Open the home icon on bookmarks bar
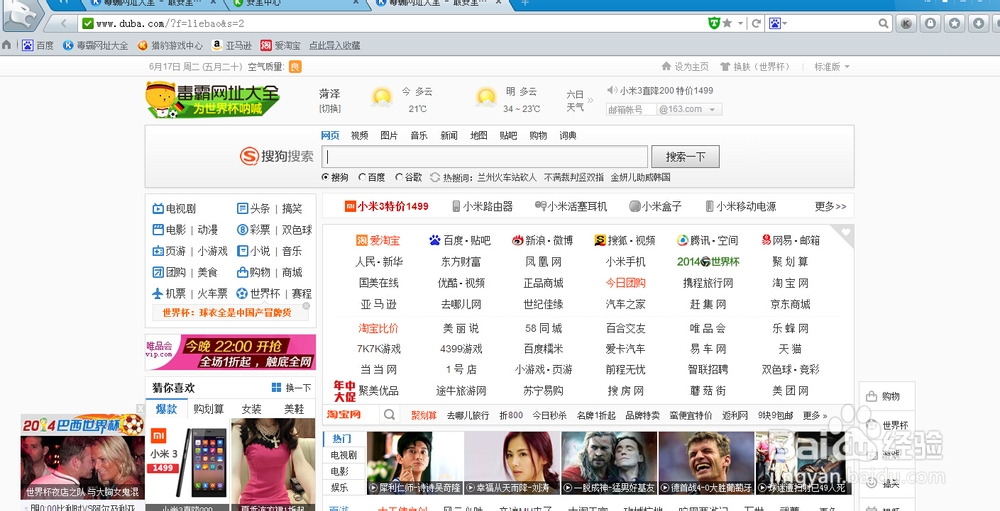 coord(7,45)
